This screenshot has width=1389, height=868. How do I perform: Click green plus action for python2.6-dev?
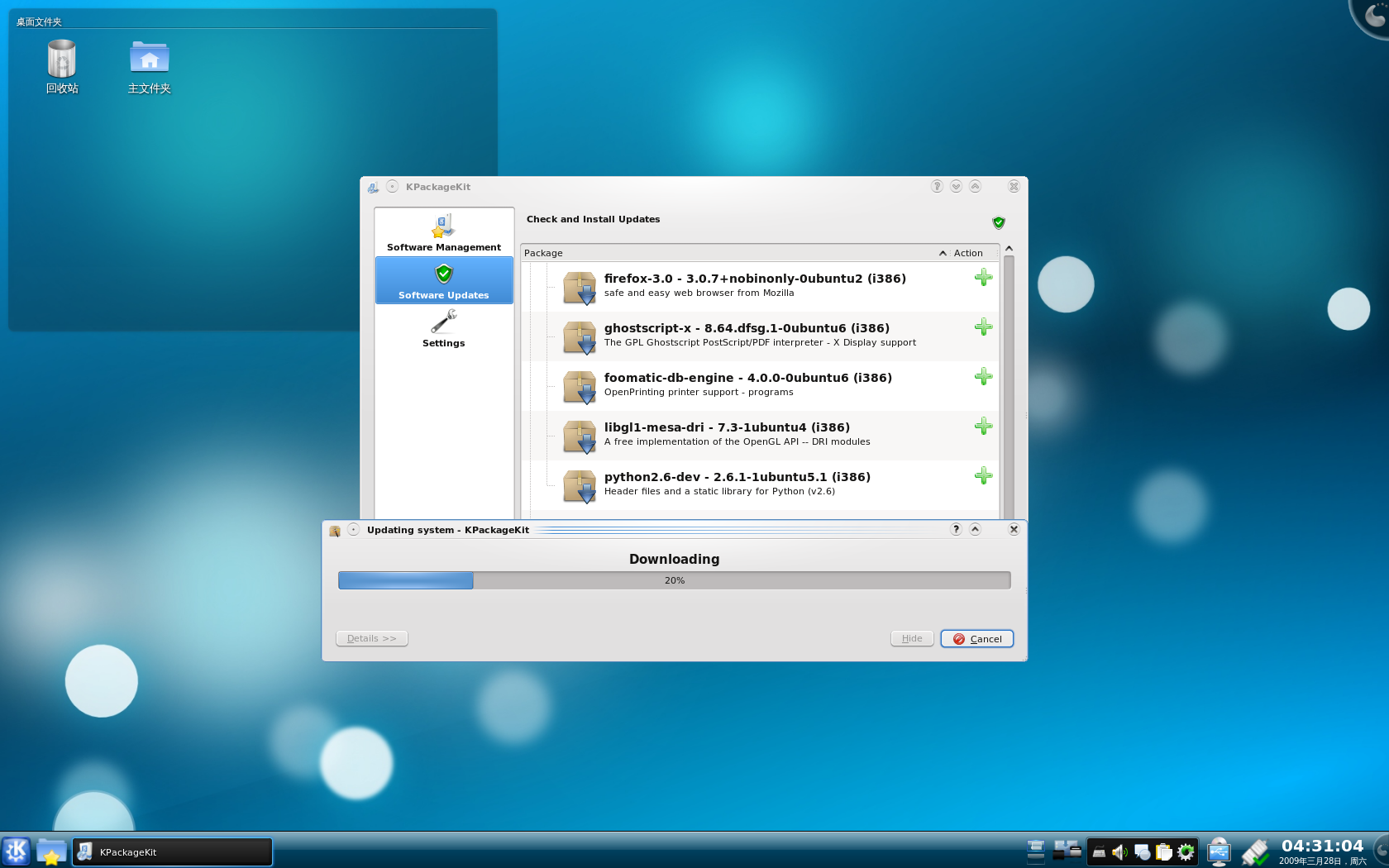[983, 476]
